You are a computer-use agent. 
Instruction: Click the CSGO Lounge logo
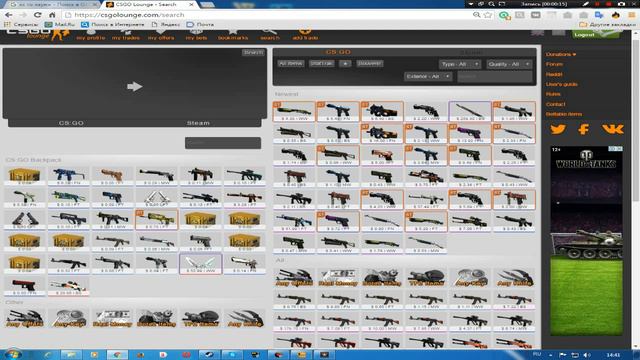click(x=37, y=35)
